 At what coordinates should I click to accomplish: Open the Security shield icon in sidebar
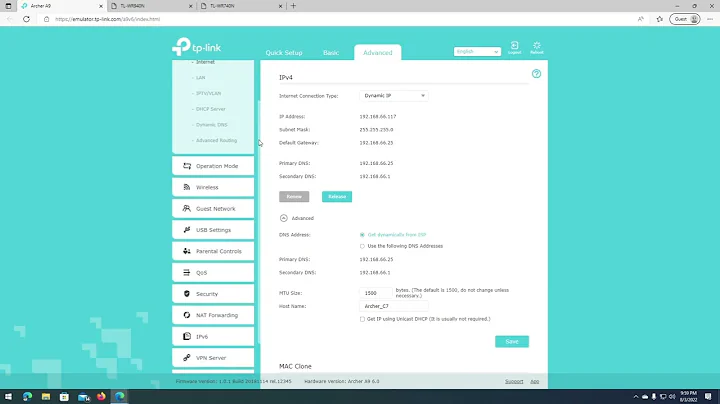click(x=186, y=294)
